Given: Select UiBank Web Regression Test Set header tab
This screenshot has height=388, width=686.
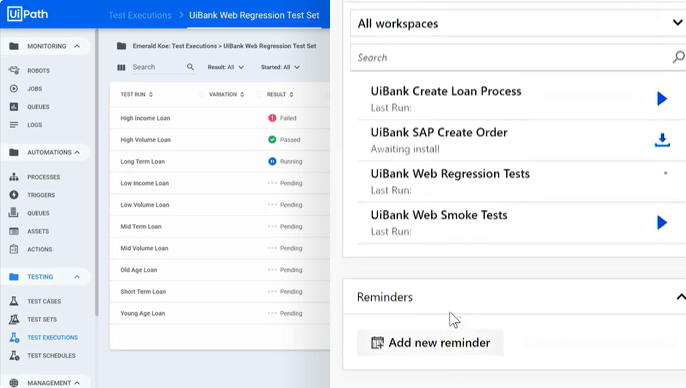Looking at the screenshot, I should (254, 15).
